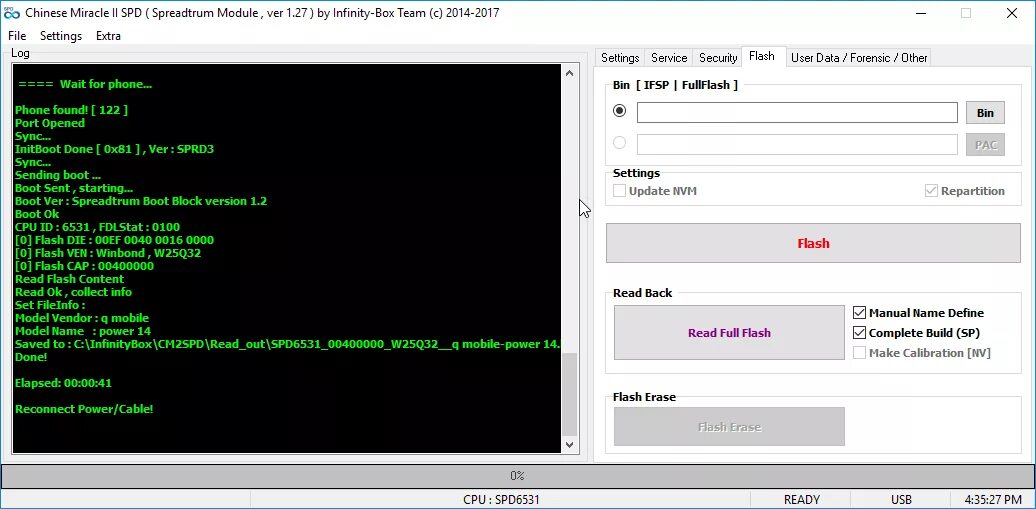Click the 'Saved to' file path log line
Screen dimensions: 1036x509
[x=287, y=344]
